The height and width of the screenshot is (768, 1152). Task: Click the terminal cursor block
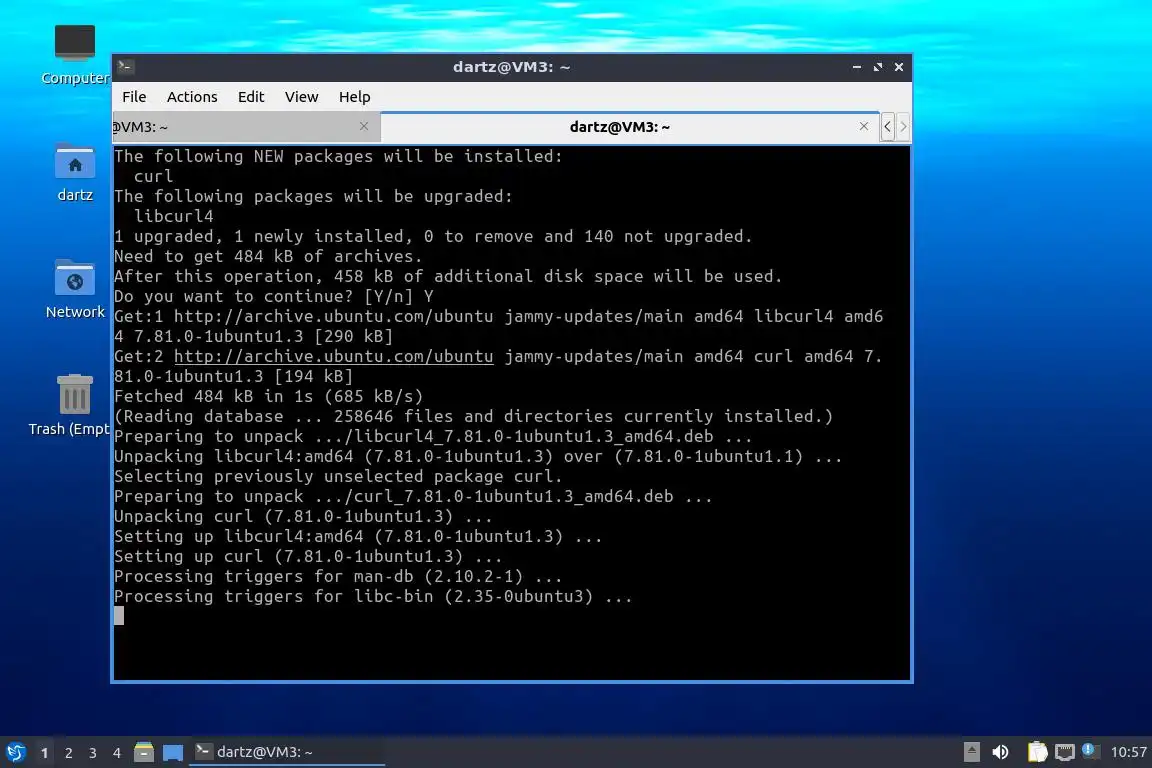(x=119, y=616)
